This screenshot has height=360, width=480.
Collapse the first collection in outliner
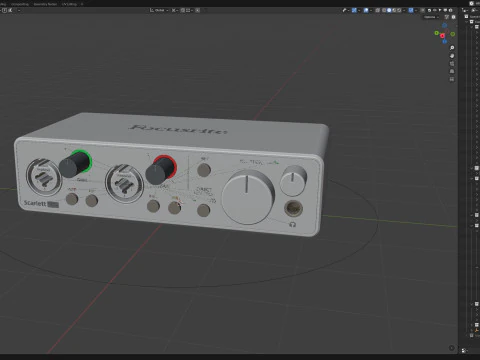pyautogui.click(x=467, y=22)
